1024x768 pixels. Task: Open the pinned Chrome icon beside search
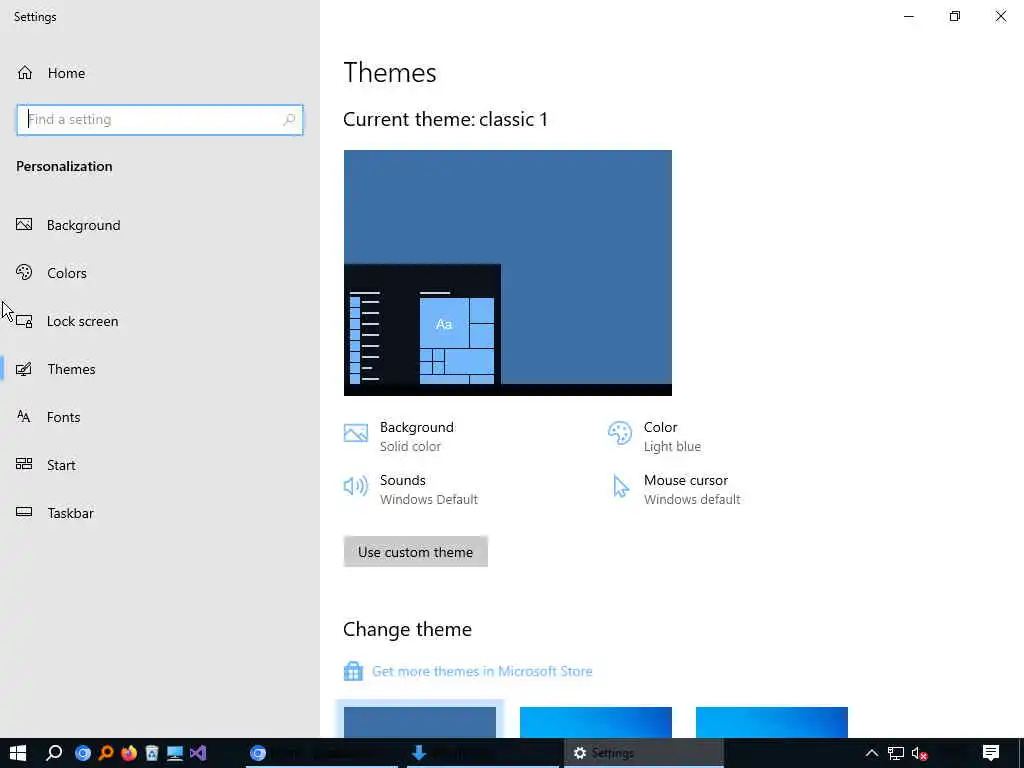(83, 753)
